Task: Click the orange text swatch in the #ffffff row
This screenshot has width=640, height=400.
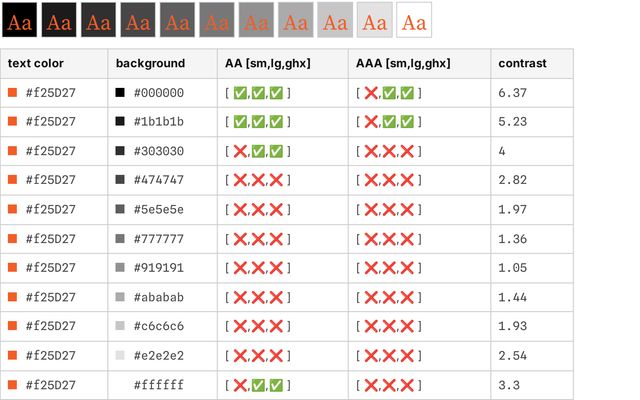Action: [x=13, y=385]
